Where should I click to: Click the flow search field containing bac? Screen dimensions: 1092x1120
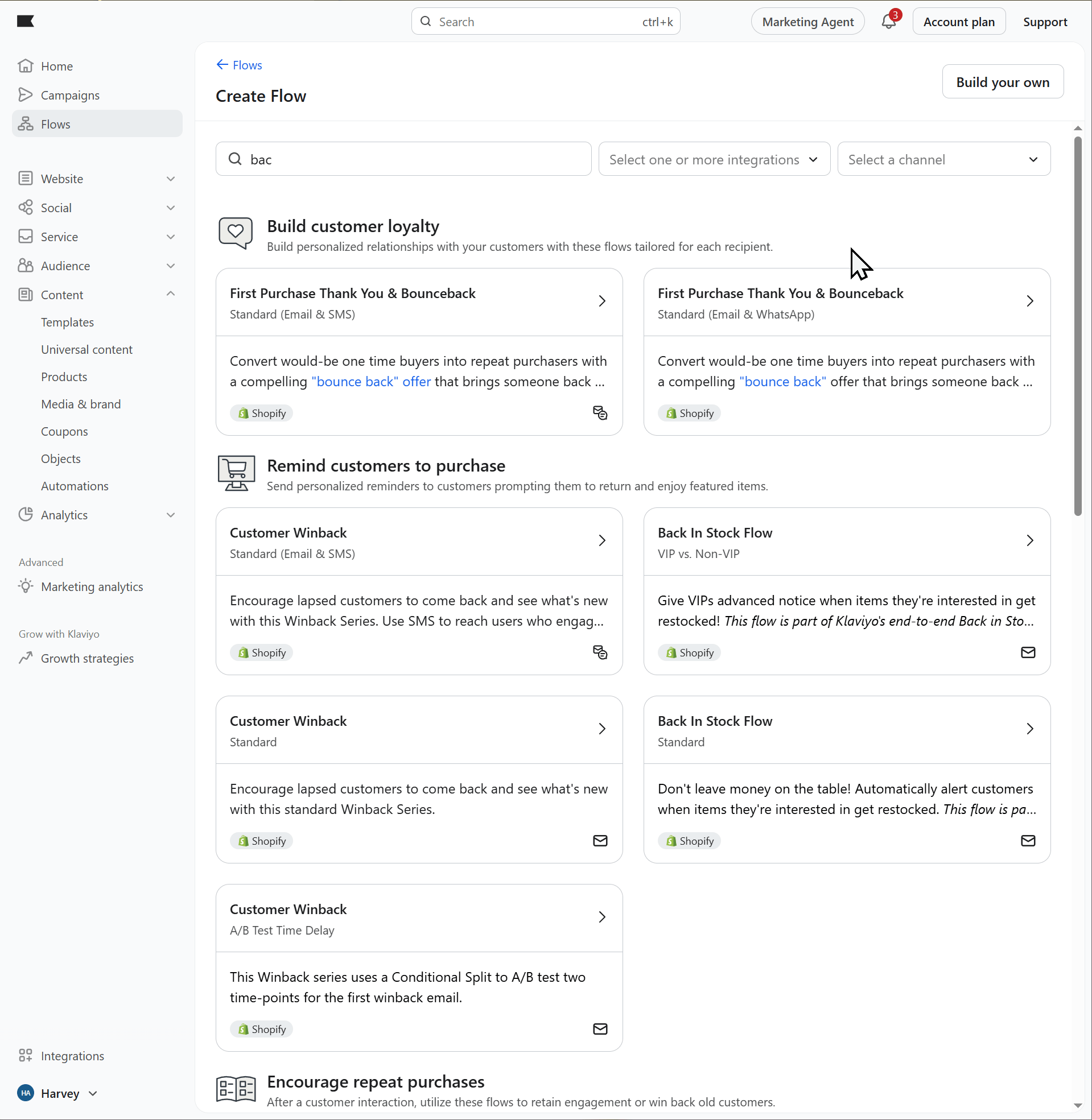click(403, 159)
